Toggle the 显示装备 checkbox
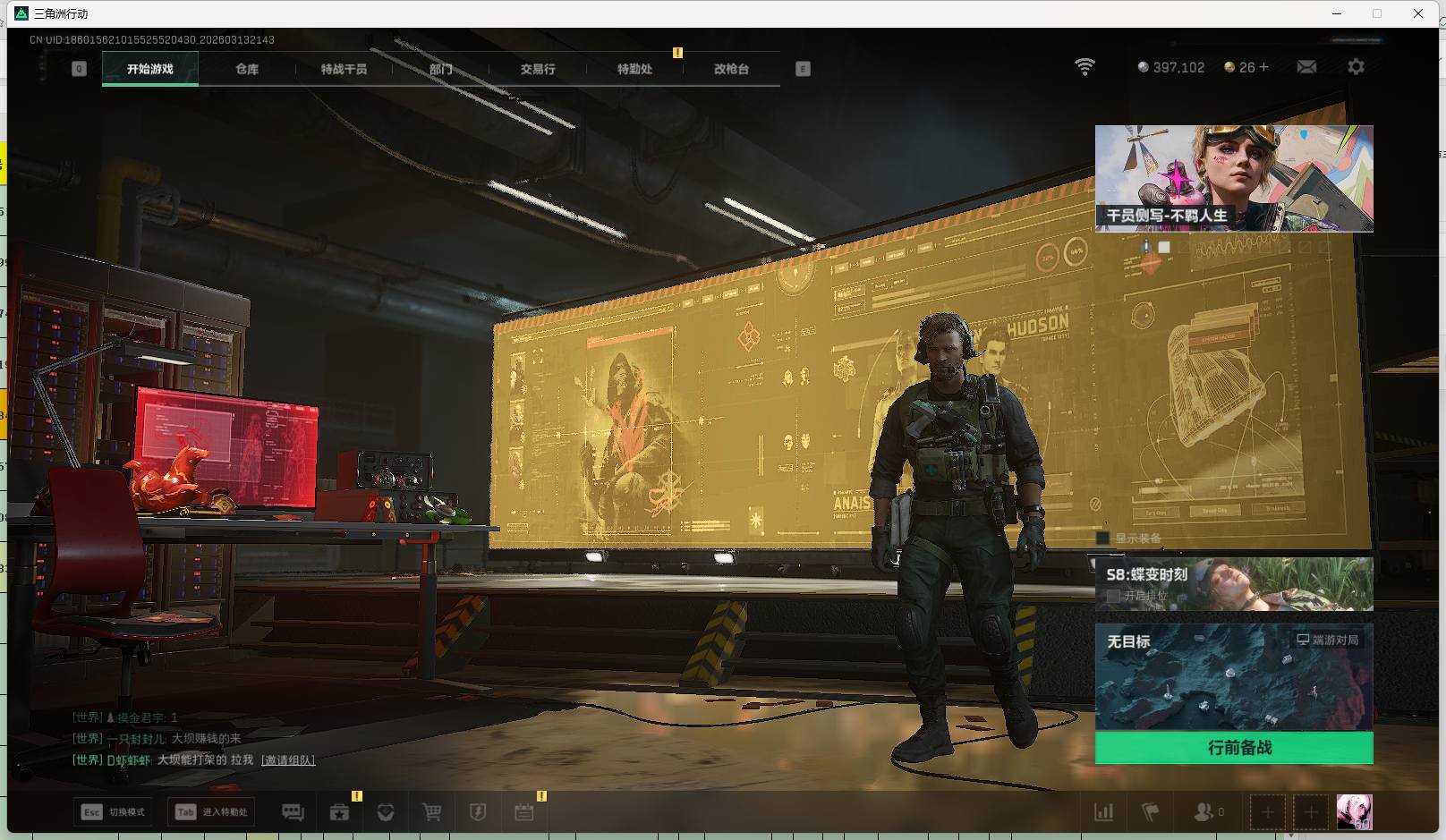The width and height of the screenshot is (1446, 840). point(1103,539)
